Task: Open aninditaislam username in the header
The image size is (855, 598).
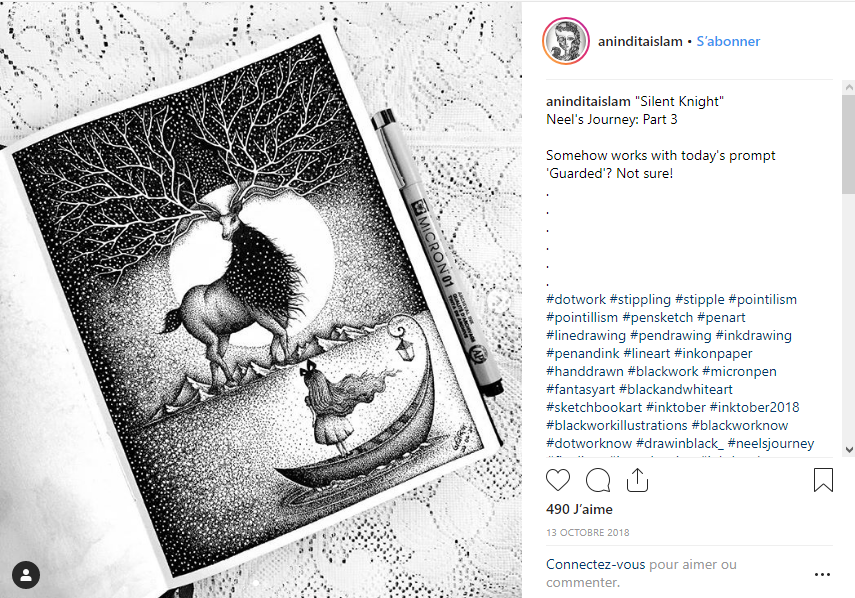Action: pyautogui.click(x=640, y=41)
